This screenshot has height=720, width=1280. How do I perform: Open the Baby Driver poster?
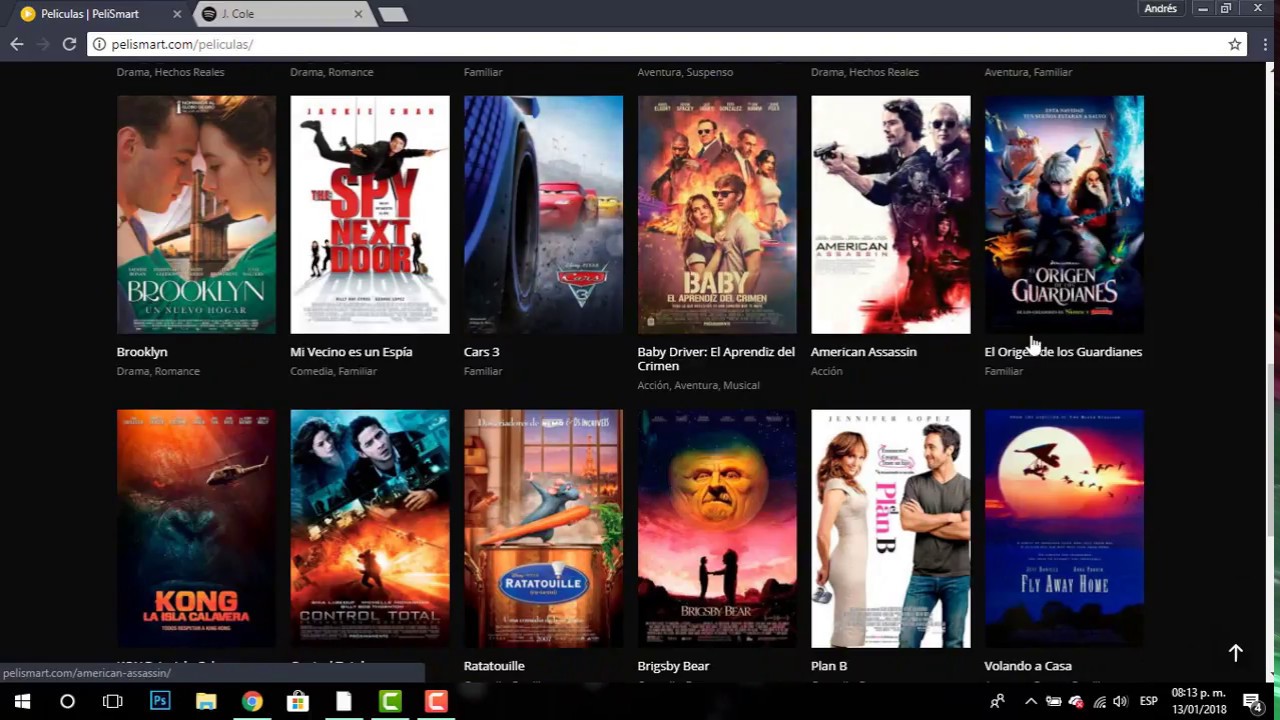coord(717,215)
